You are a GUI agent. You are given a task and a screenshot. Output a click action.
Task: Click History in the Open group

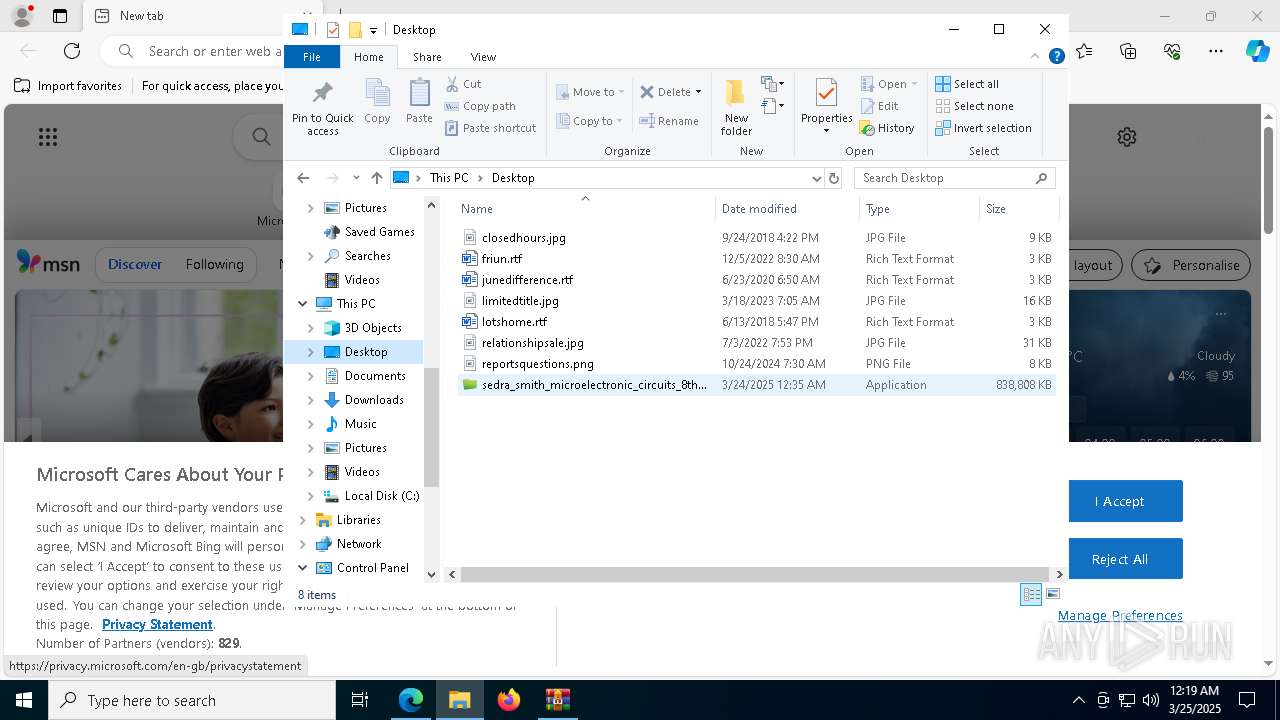(887, 128)
